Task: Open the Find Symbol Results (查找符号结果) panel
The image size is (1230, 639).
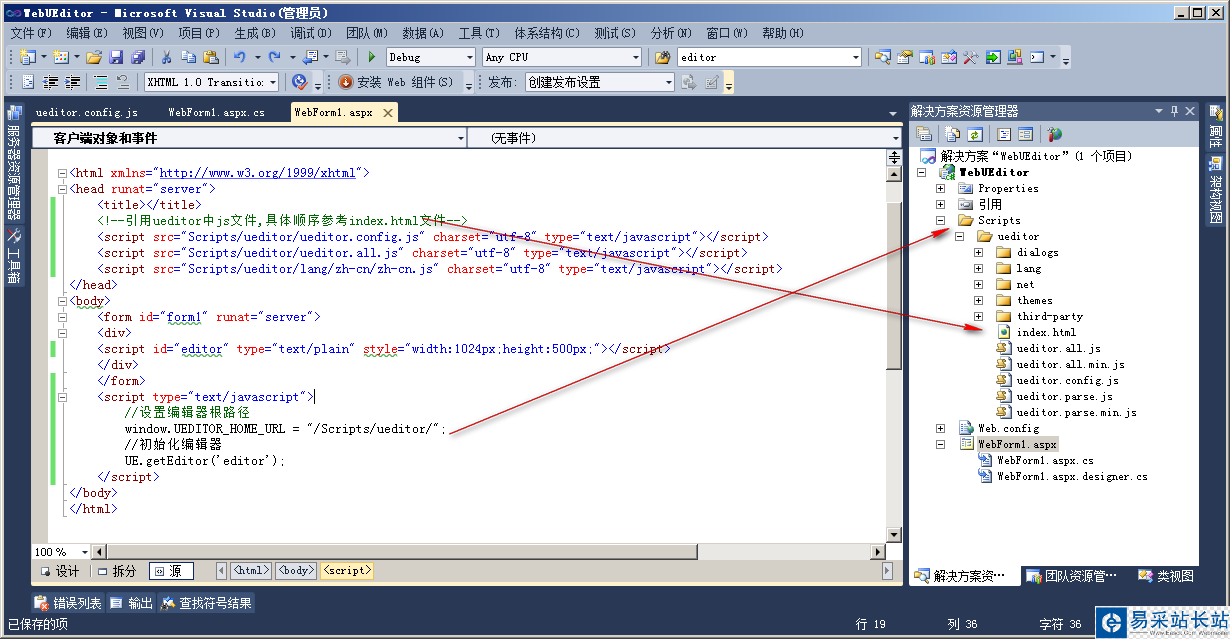Action: [207, 603]
